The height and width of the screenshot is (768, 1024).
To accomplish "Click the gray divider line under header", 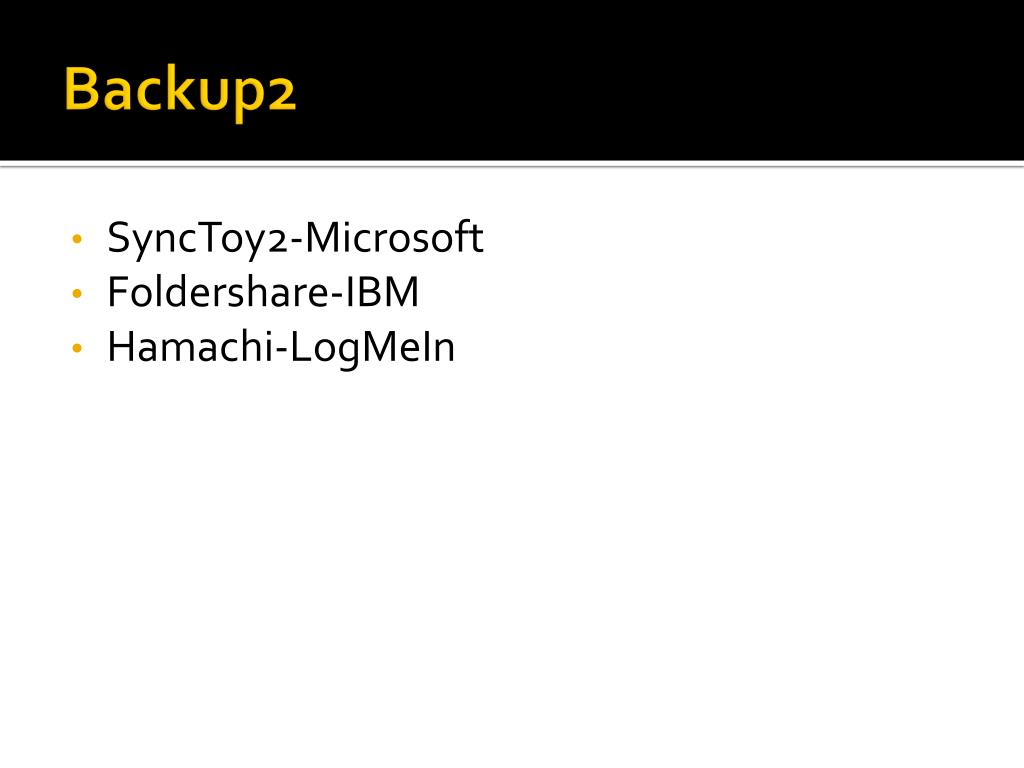I will (x=512, y=165).
